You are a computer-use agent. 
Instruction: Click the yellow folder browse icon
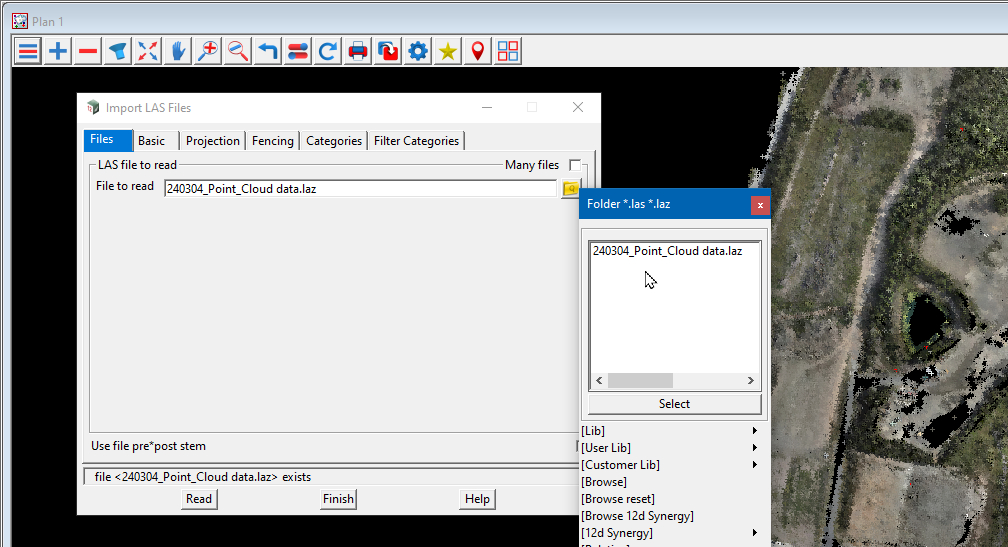[x=570, y=188]
